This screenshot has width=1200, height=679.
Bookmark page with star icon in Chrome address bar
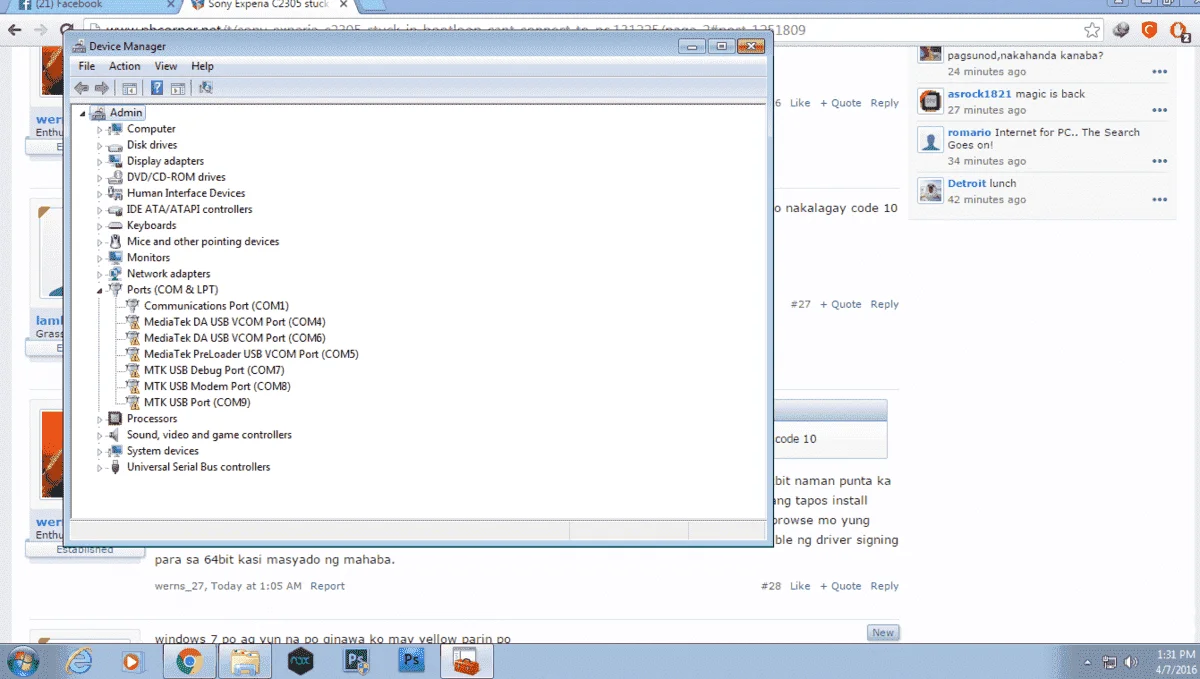point(1092,30)
